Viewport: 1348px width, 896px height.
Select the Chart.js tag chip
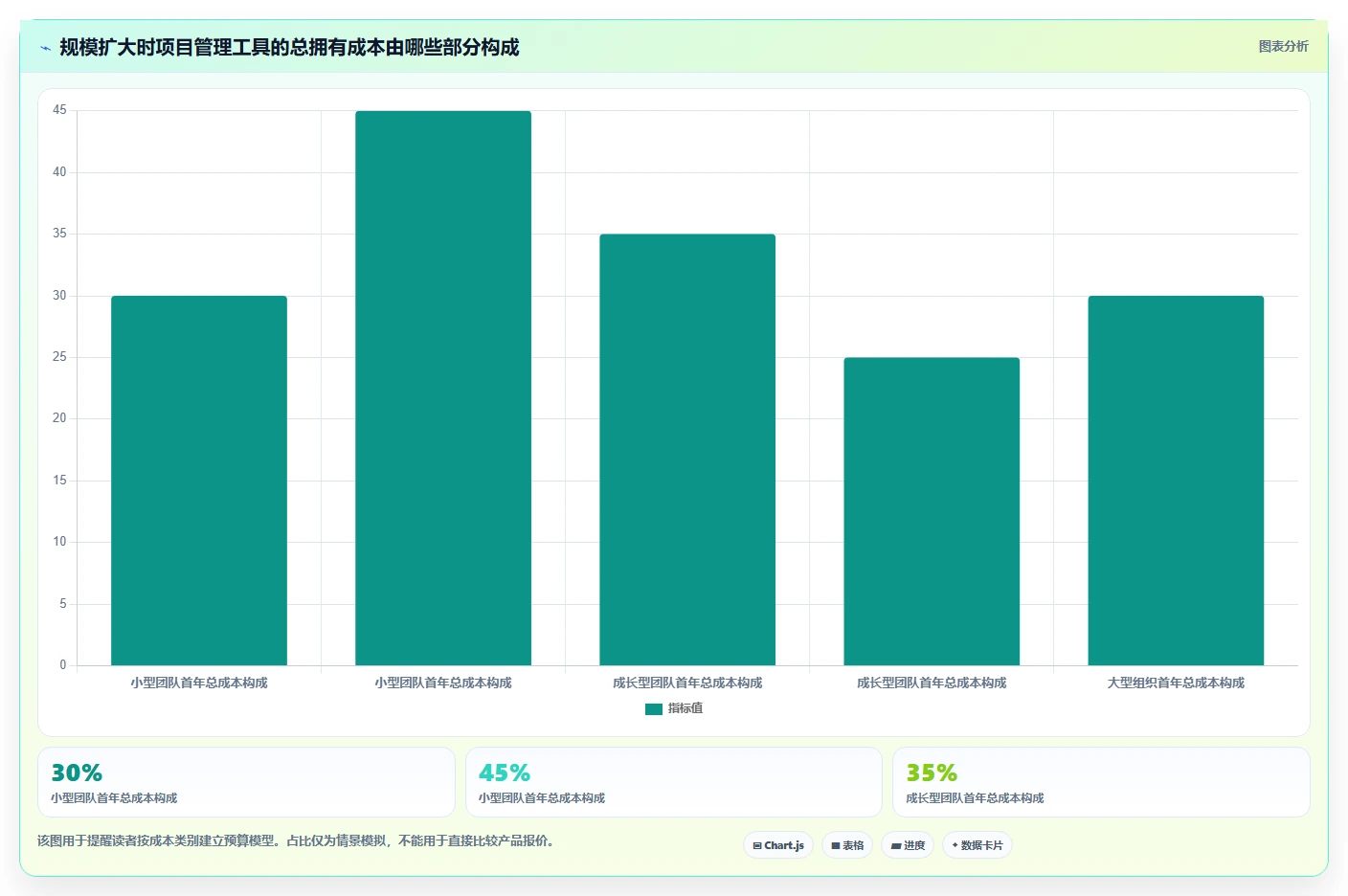point(778,845)
